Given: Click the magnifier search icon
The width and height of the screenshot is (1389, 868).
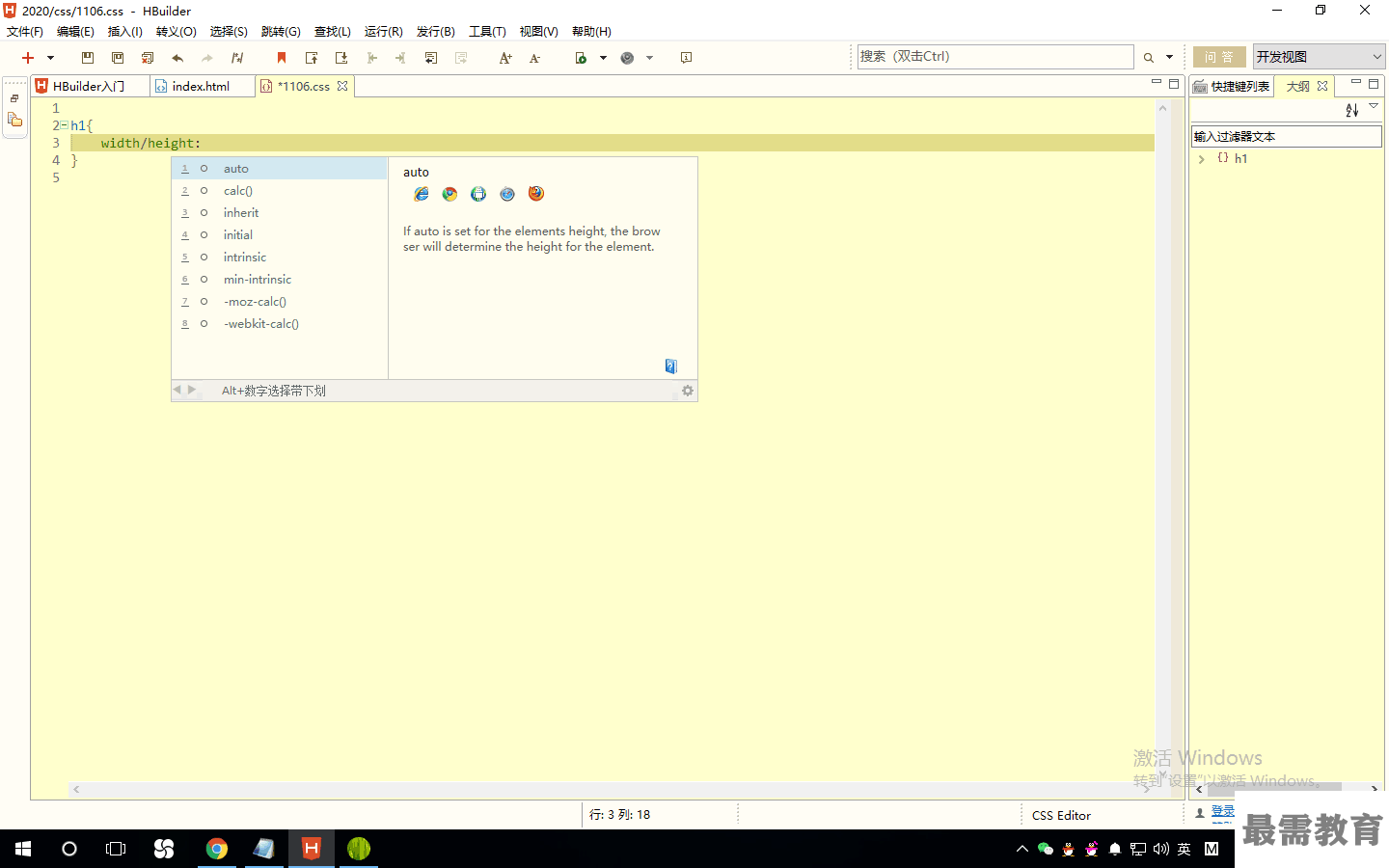Looking at the screenshot, I should (x=1149, y=58).
